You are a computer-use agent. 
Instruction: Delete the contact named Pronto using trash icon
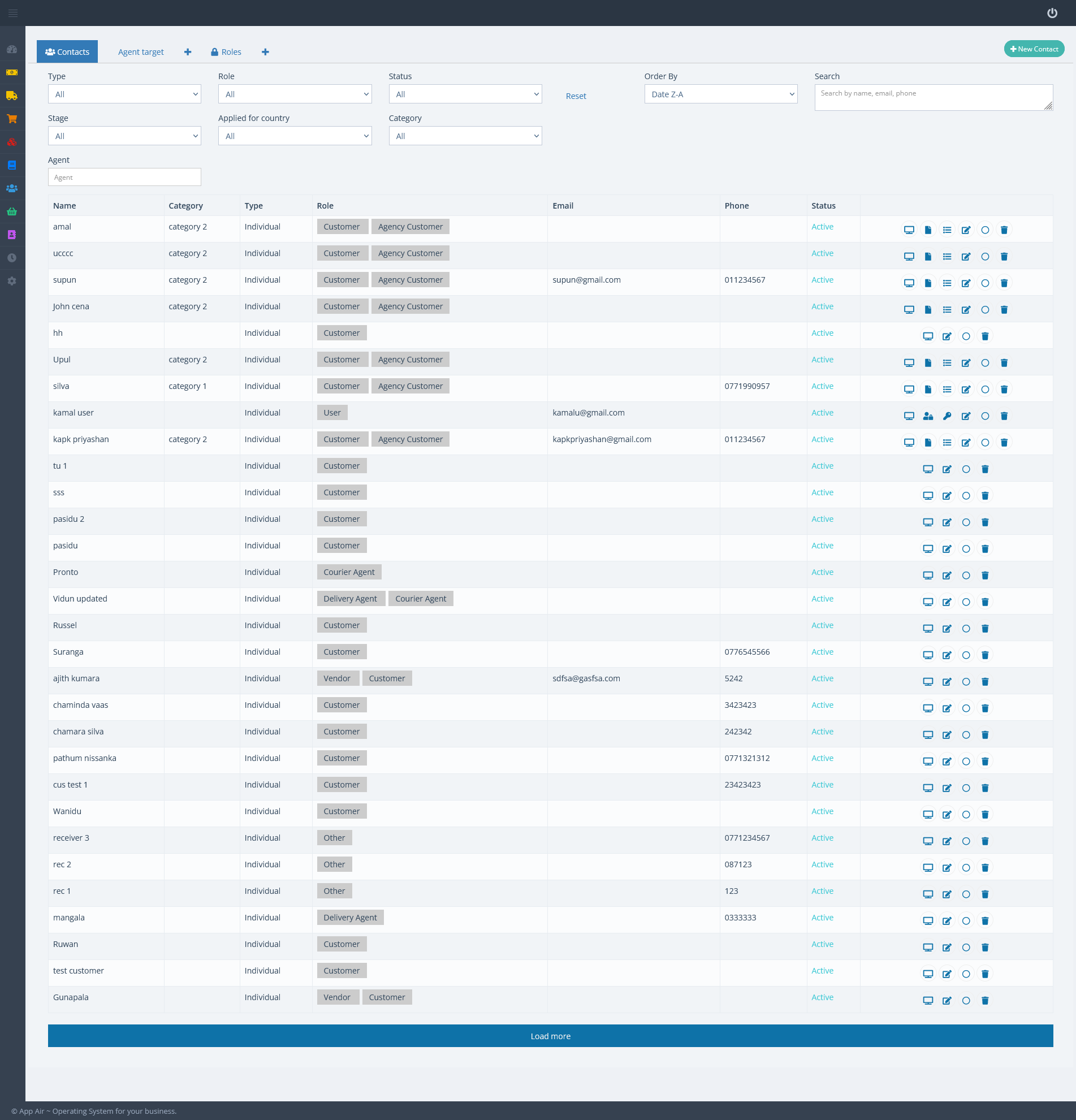985,576
